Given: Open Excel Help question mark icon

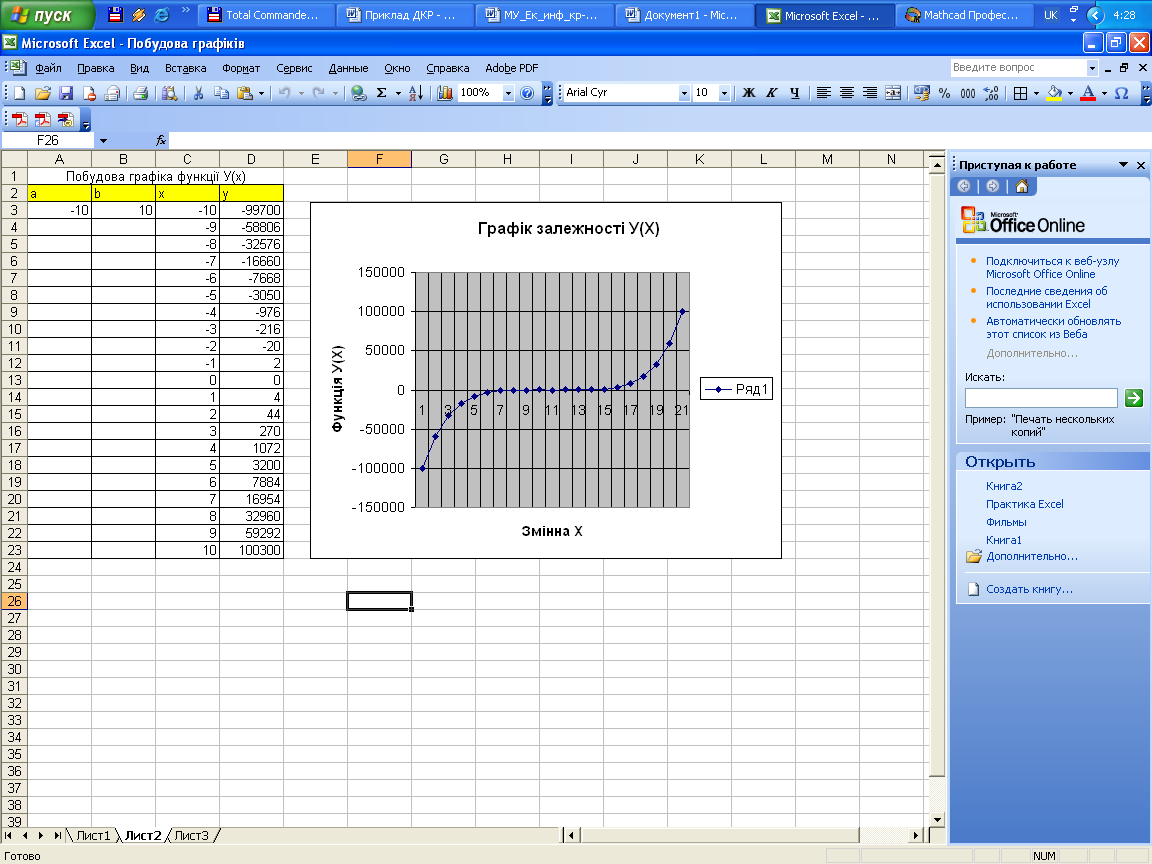Looking at the screenshot, I should point(527,93).
